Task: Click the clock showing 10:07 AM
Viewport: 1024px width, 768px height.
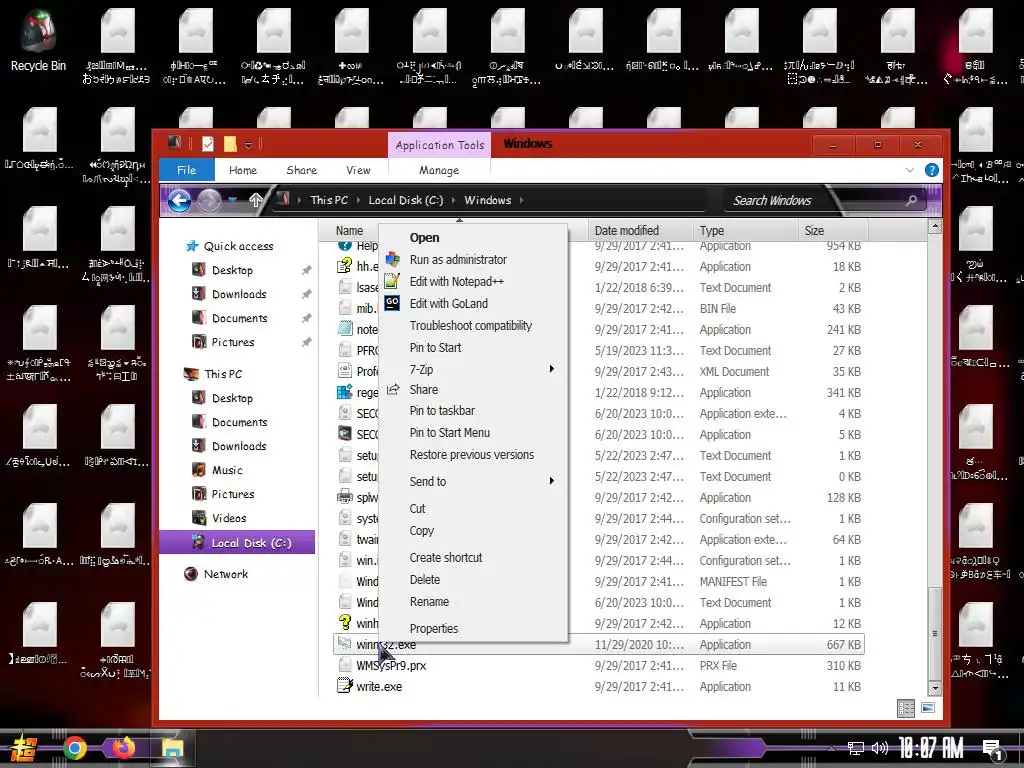Action: (x=931, y=748)
